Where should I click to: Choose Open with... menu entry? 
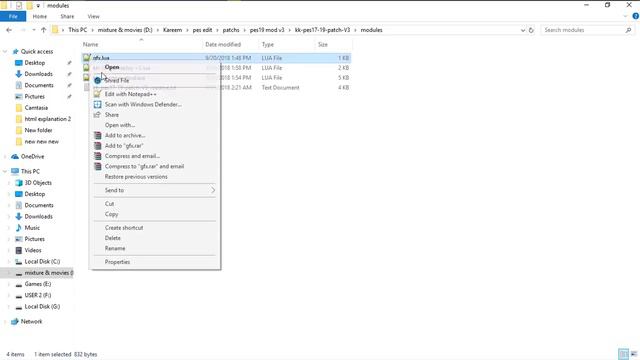pos(120,125)
